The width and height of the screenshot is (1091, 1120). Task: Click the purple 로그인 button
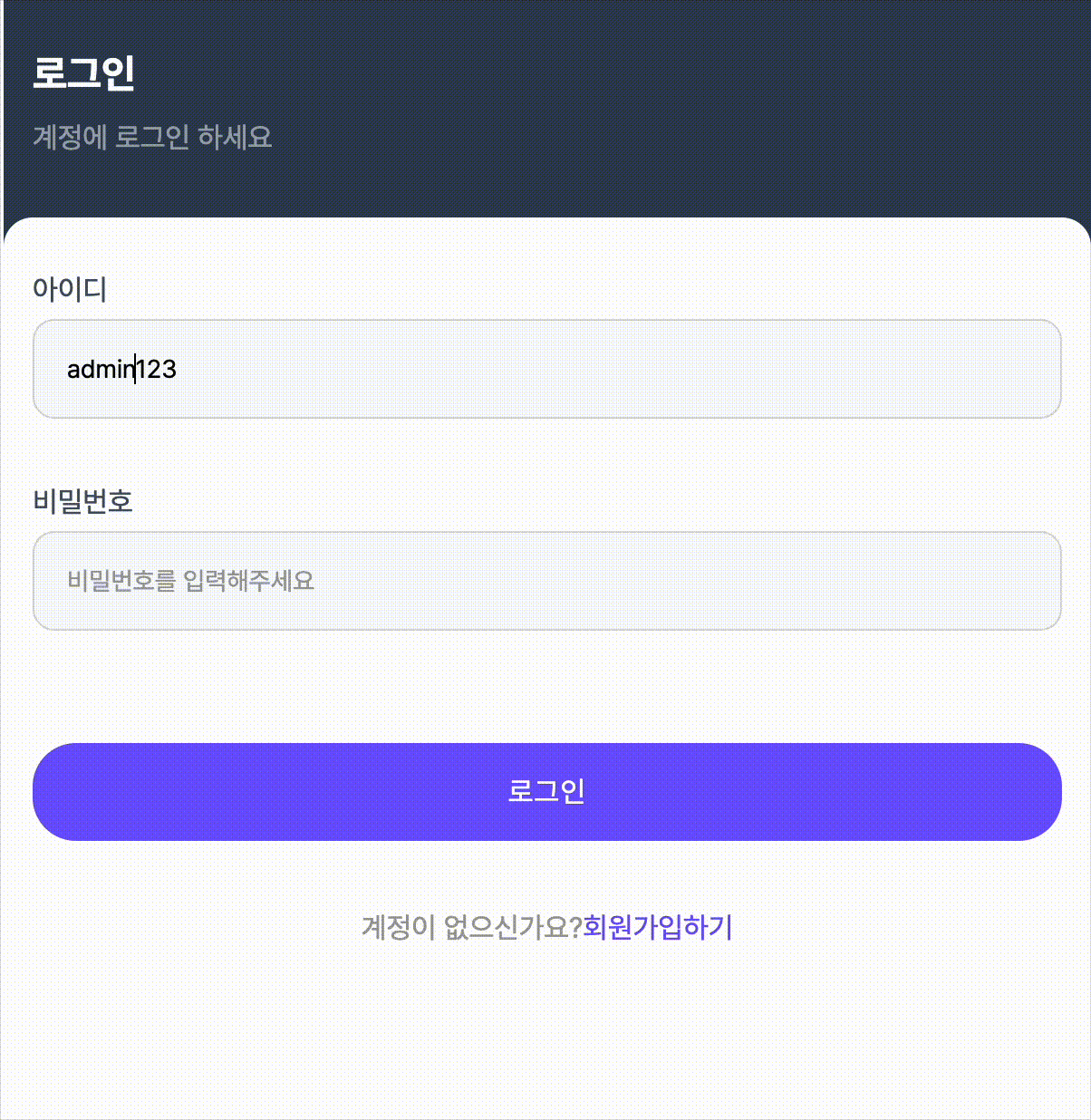(546, 791)
